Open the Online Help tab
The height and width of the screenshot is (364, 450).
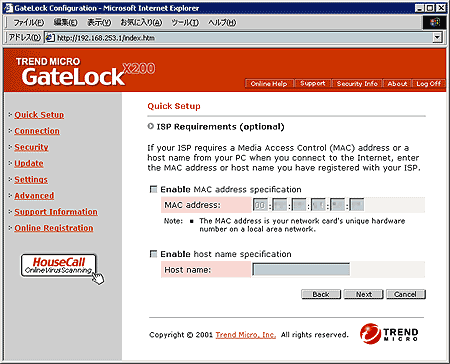(269, 84)
